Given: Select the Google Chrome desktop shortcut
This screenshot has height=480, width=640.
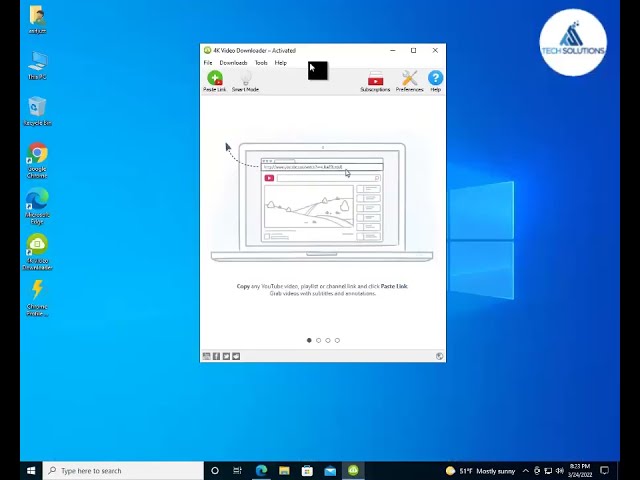Looking at the screenshot, I should click(37, 160).
